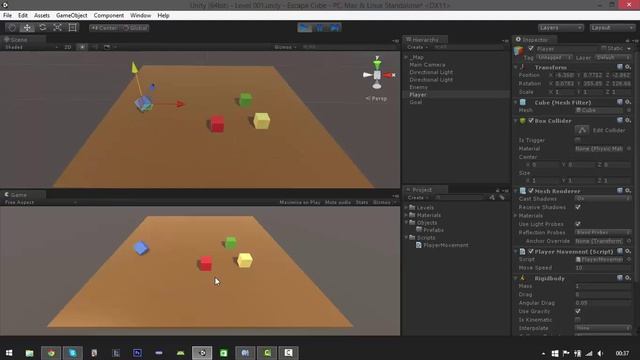This screenshot has height=360, width=640.
Task: Toggle 2D scene view mode
Action: tap(68, 47)
